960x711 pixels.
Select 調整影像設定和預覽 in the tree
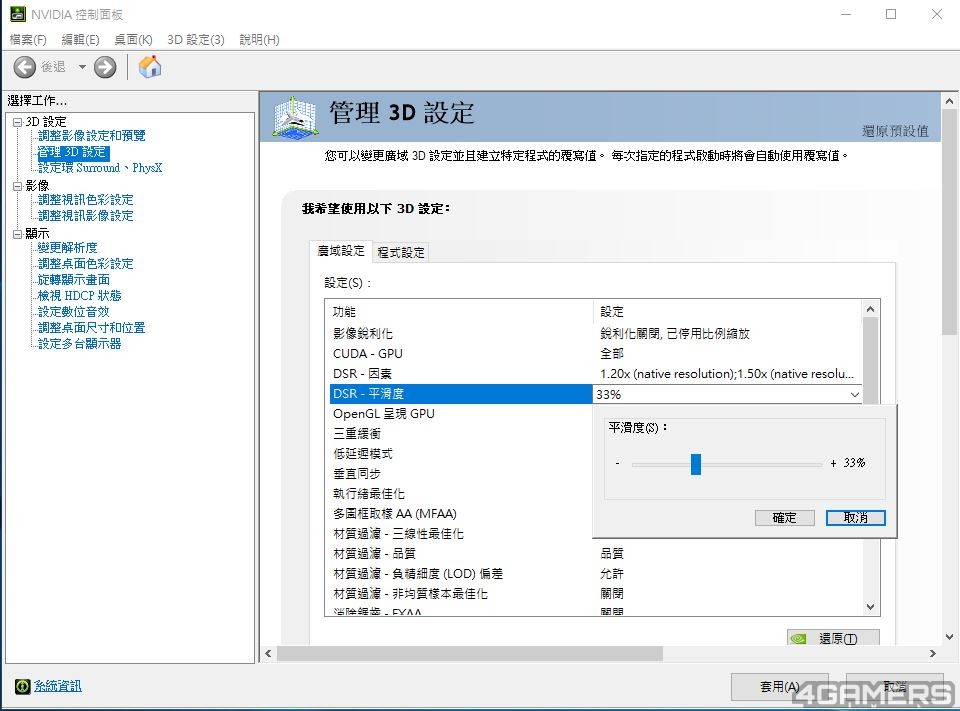tap(92, 136)
